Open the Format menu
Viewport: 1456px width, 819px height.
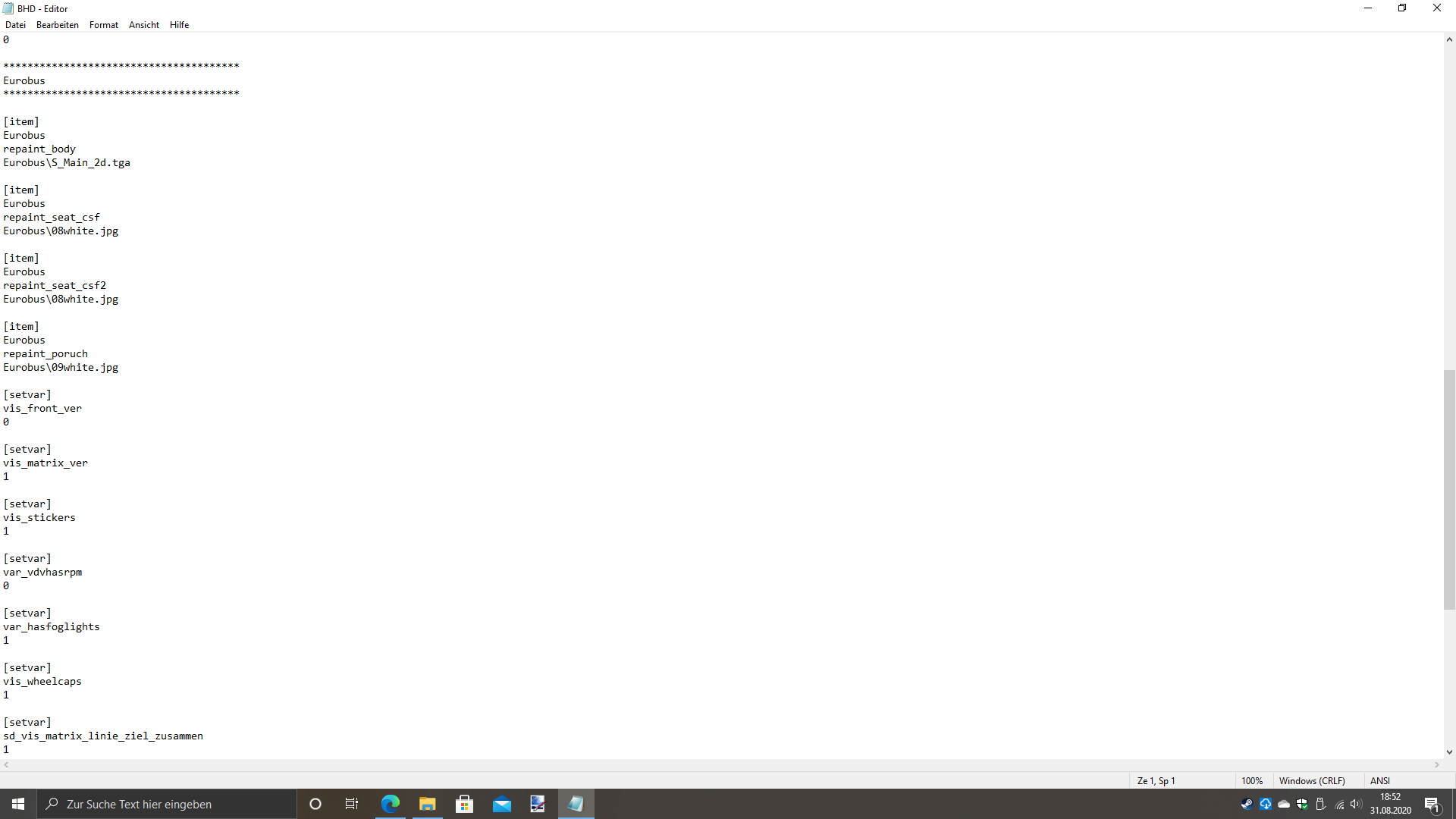[x=103, y=25]
